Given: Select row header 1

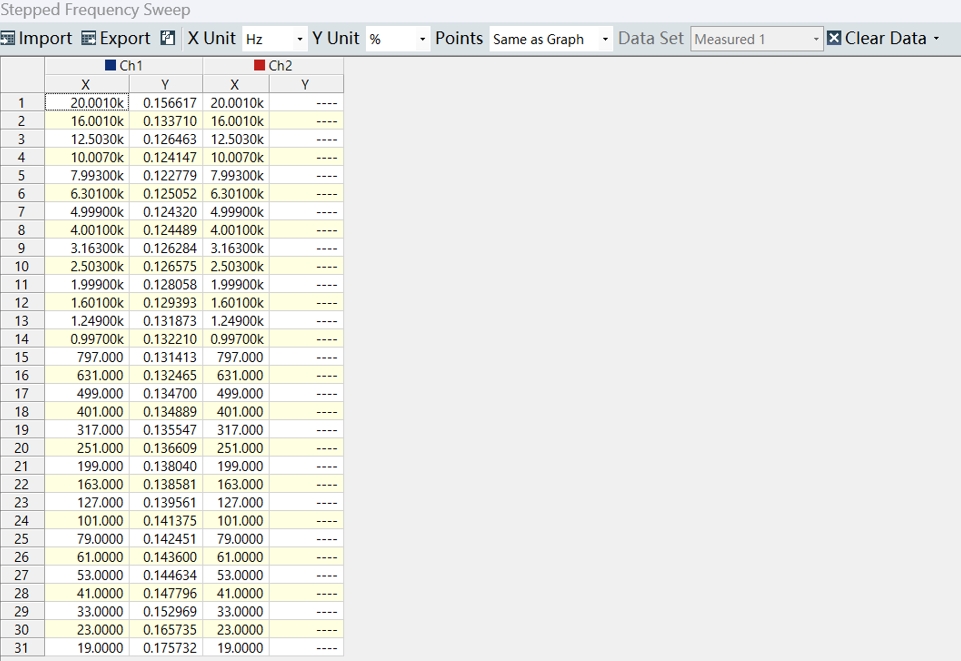Looking at the screenshot, I should (x=22, y=103).
